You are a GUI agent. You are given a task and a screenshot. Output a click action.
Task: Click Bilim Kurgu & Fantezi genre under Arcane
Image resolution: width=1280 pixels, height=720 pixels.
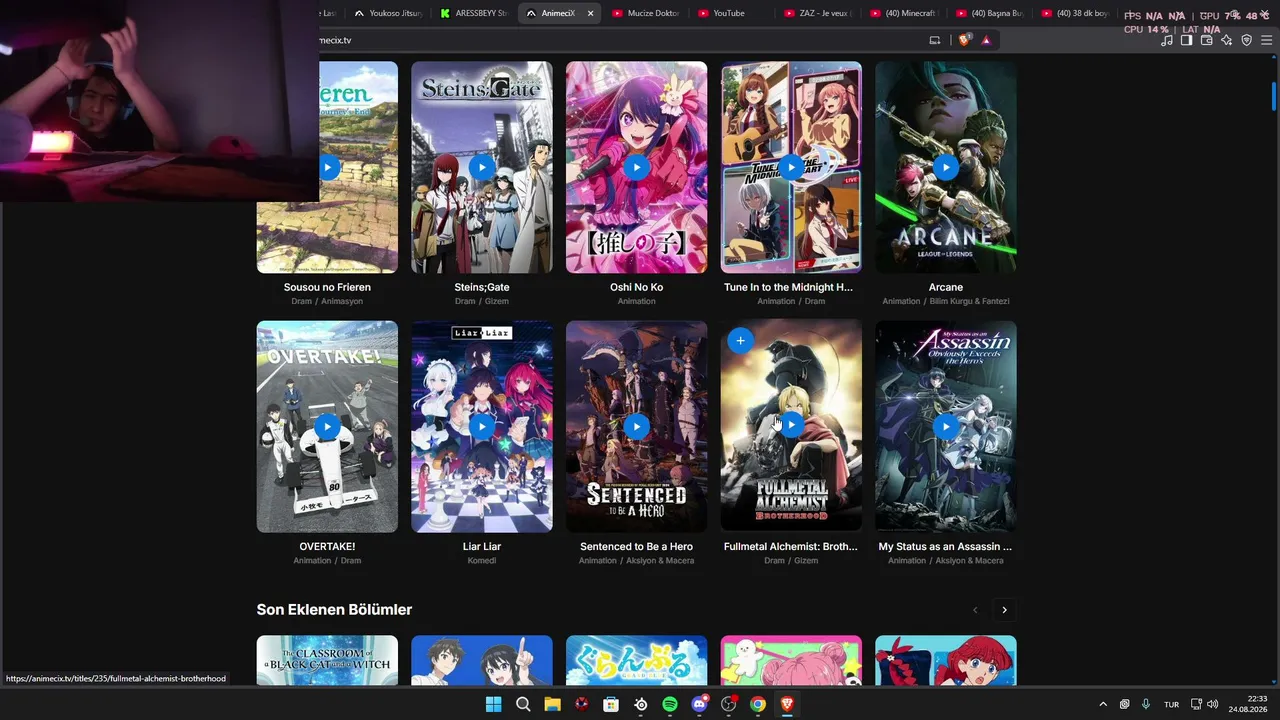click(970, 301)
